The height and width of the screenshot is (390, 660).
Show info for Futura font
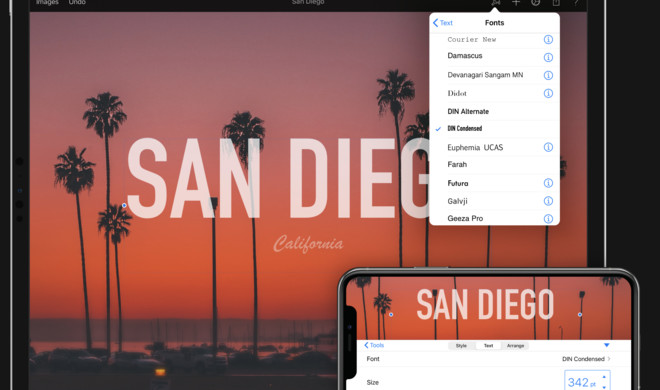(x=548, y=183)
